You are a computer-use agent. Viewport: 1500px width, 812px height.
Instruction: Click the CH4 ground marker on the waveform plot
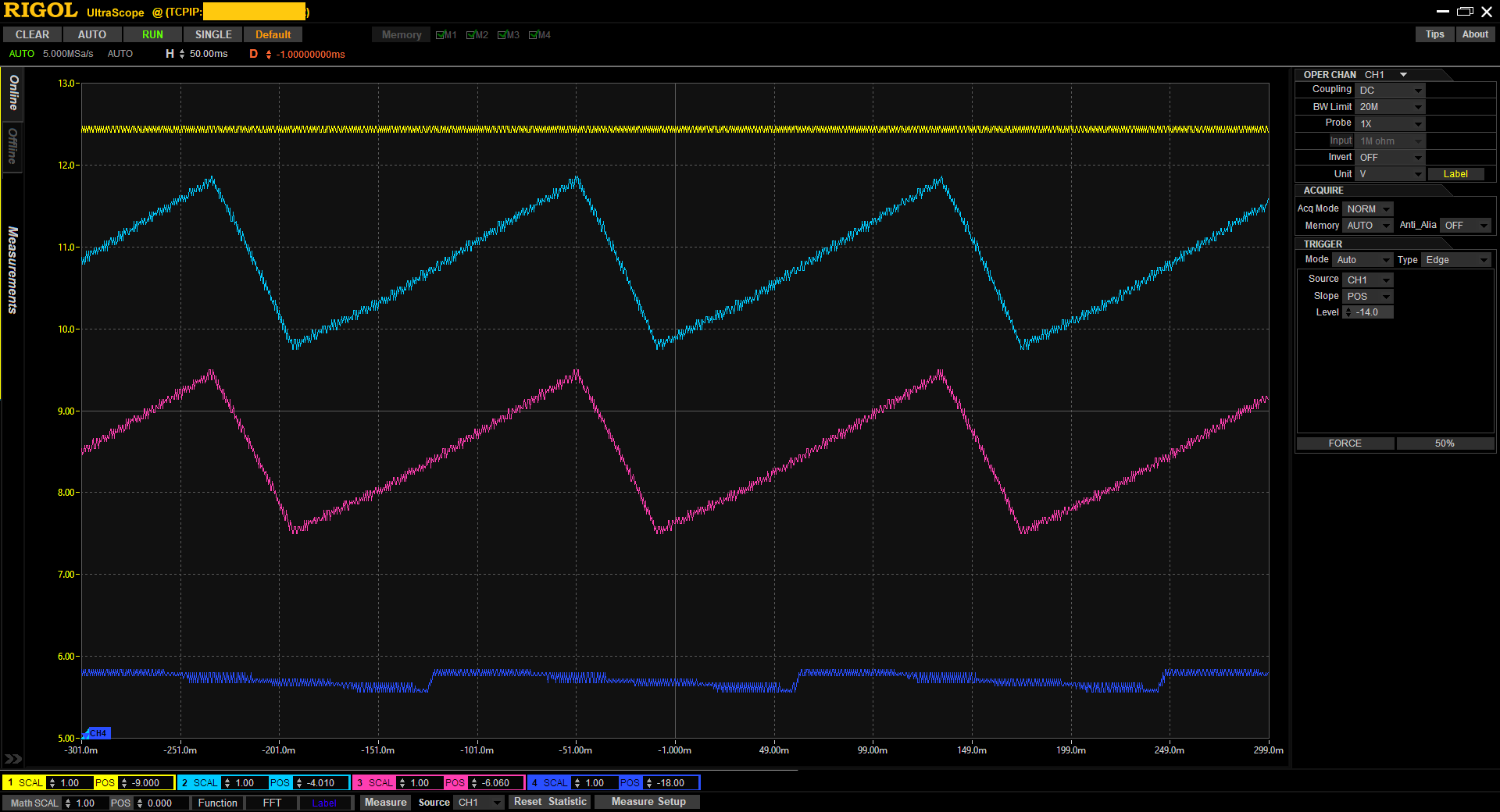click(x=97, y=733)
